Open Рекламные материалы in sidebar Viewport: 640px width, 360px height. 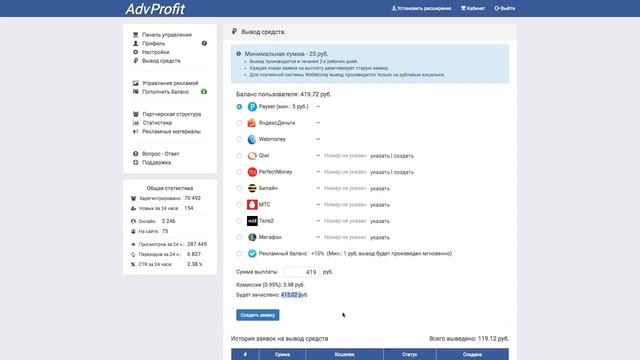[x=171, y=131]
